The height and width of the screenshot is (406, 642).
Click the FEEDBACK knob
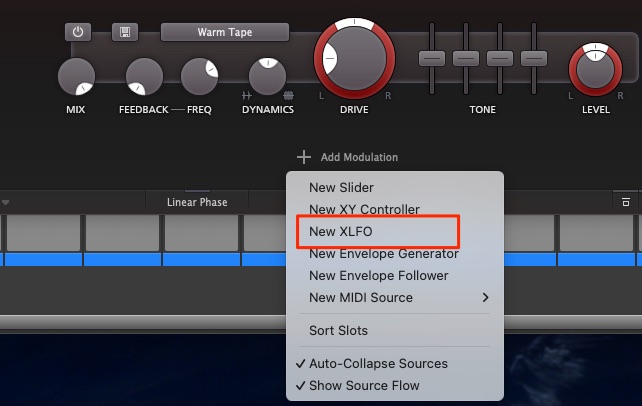pyautogui.click(x=144, y=77)
